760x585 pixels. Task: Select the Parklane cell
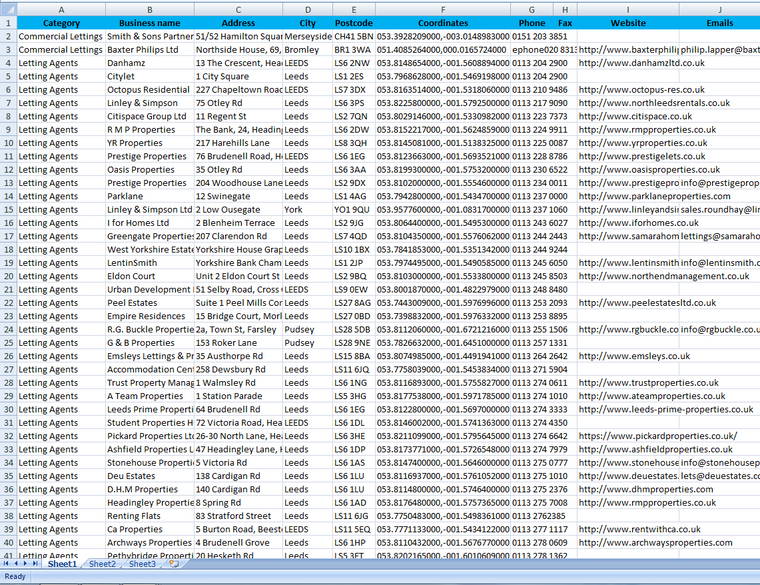150,196
